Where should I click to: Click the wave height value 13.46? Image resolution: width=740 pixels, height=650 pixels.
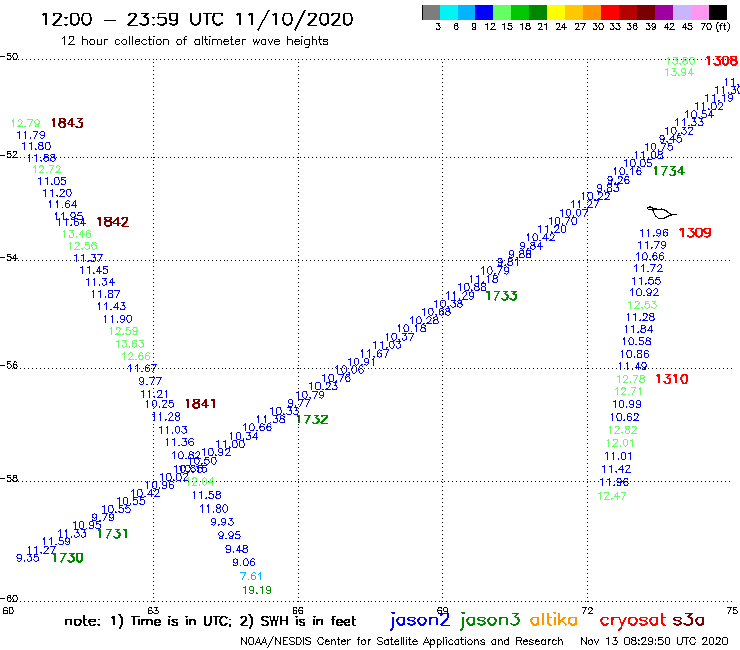point(76,234)
